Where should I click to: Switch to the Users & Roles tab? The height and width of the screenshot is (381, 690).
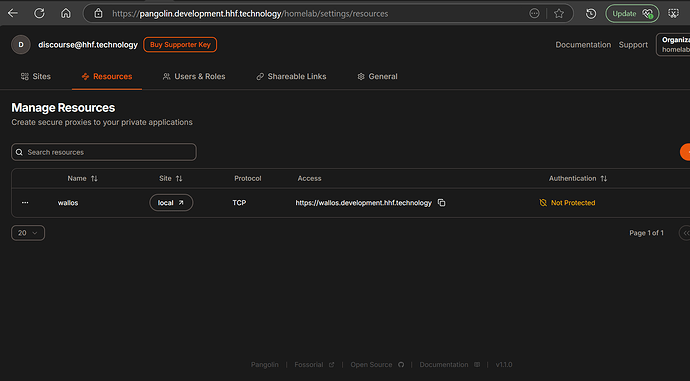[194, 77]
